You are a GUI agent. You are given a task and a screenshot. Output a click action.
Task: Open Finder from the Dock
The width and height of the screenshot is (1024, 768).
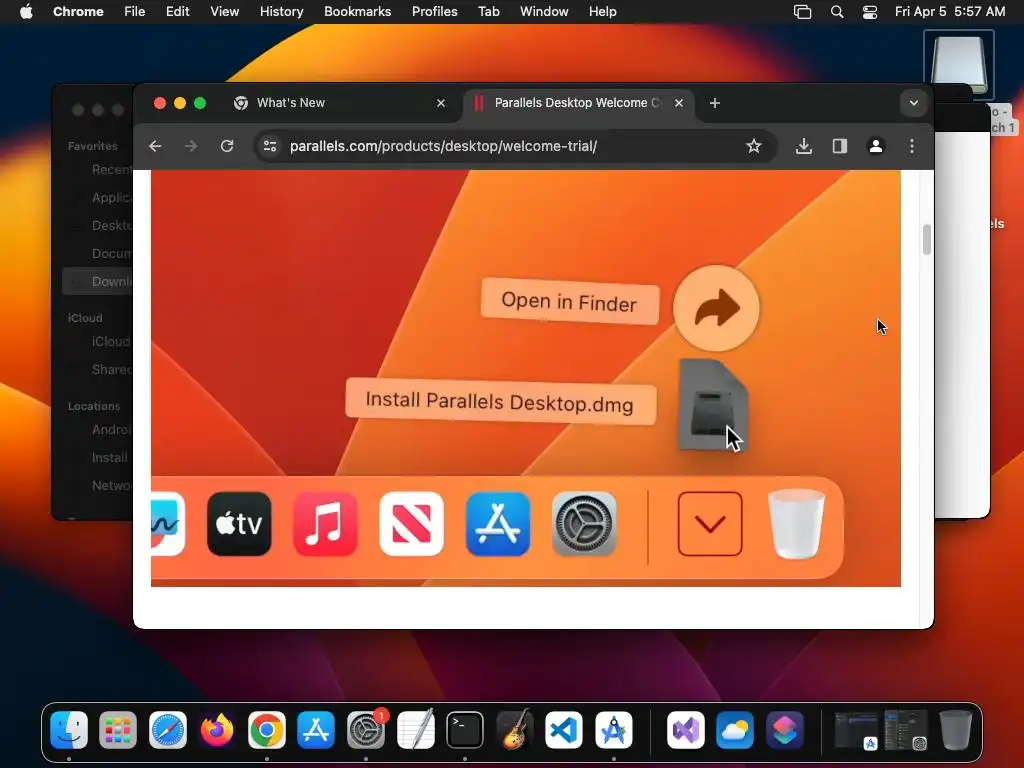tap(69, 729)
